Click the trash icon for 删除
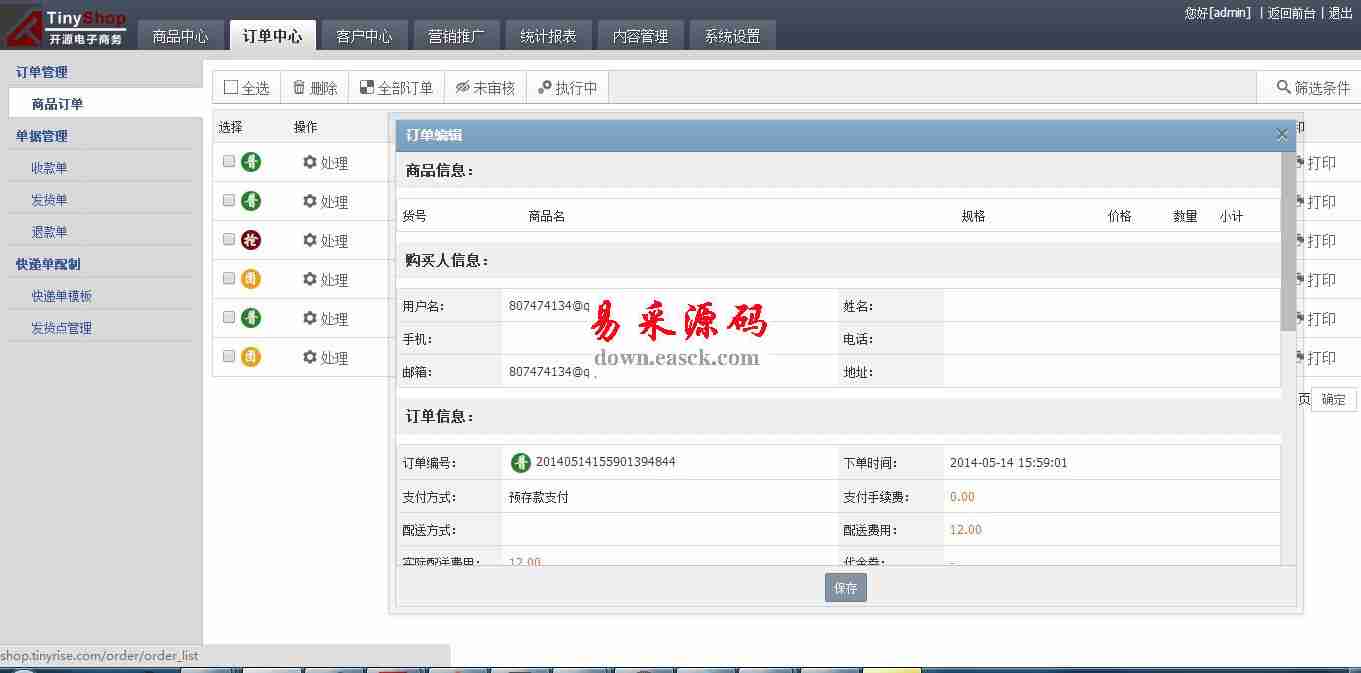 299,88
